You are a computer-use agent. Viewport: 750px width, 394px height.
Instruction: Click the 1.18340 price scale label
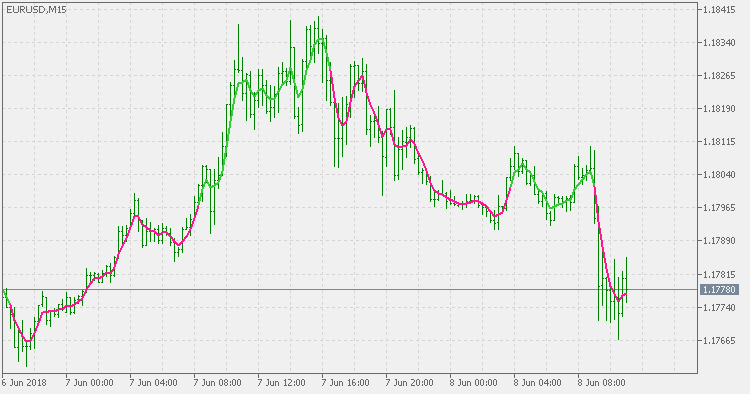click(x=719, y=43)
